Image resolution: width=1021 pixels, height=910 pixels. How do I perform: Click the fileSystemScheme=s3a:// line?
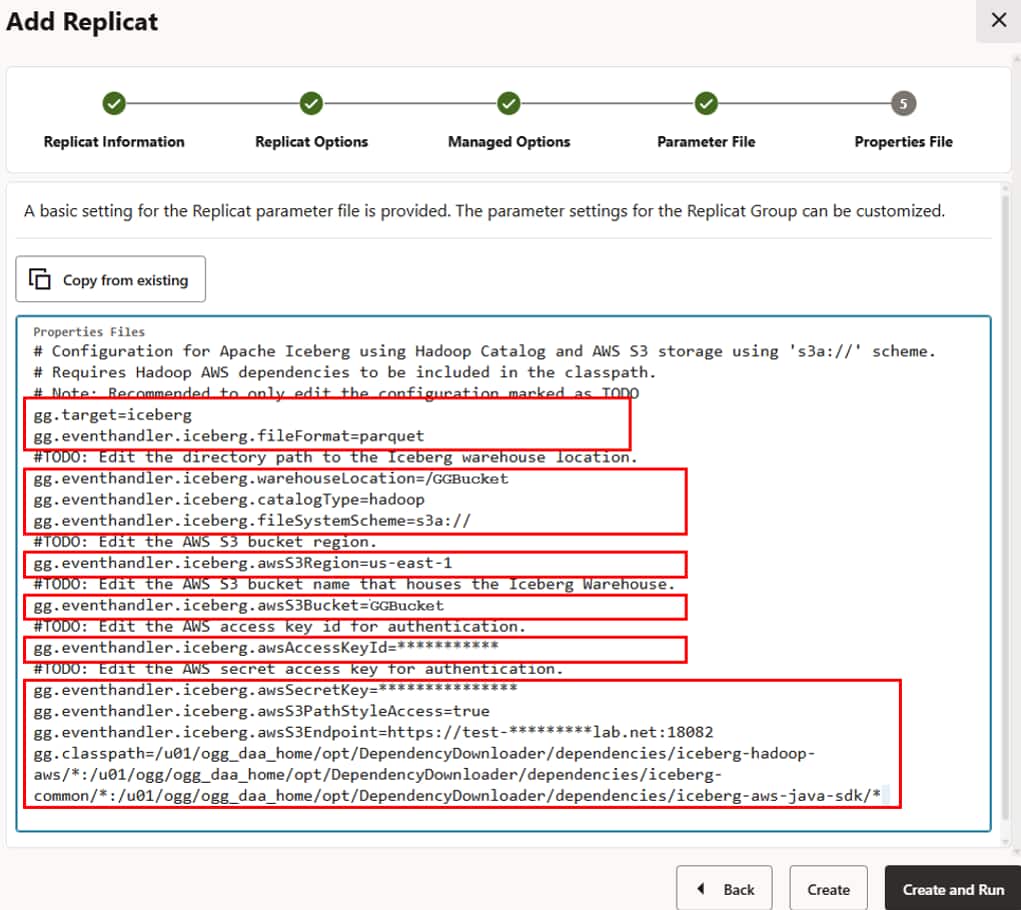[252, 521]
